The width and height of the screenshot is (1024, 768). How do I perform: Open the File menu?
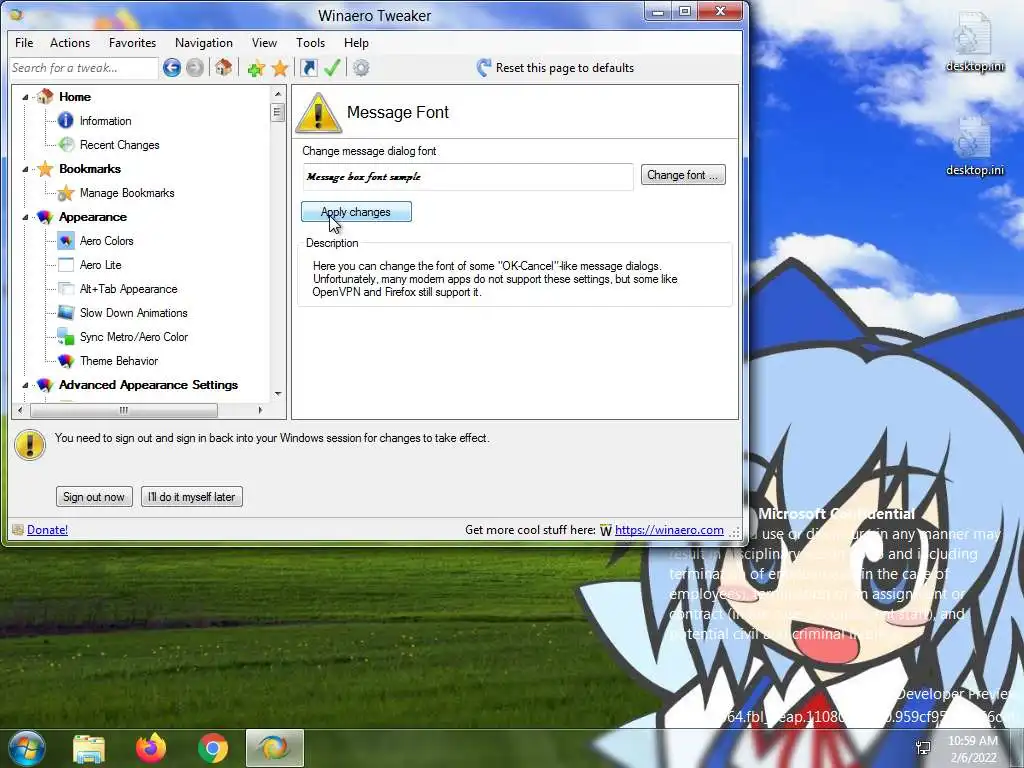point(24,42)
